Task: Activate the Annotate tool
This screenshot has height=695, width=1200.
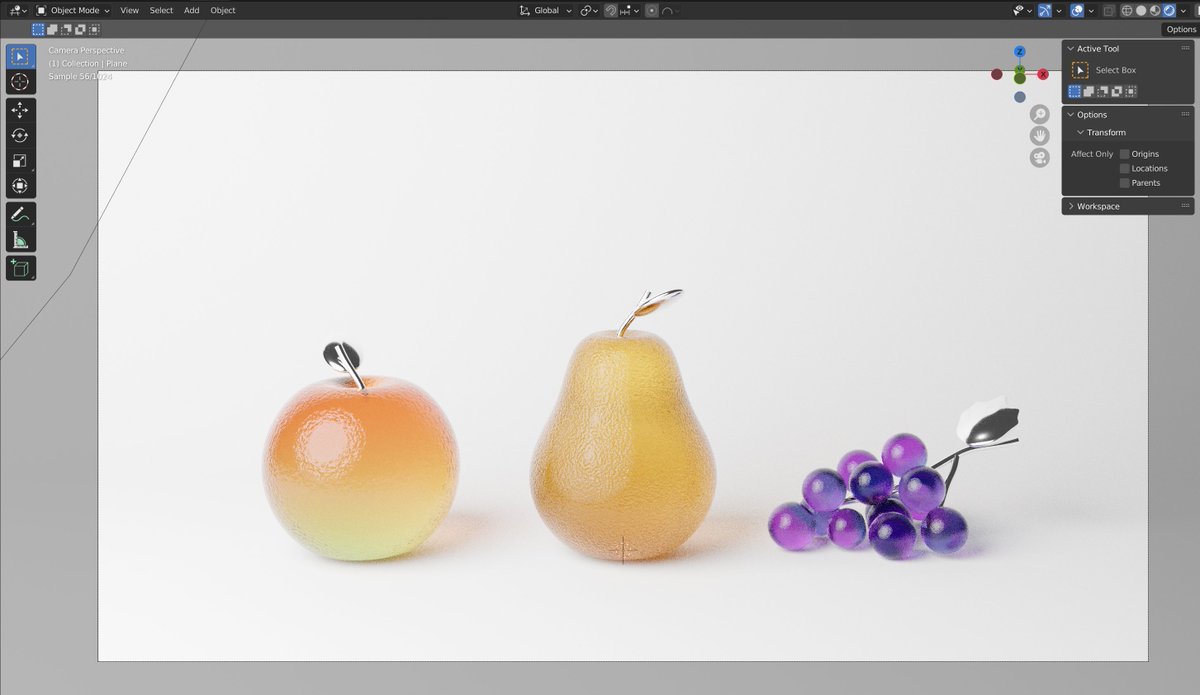Action: (20, 214)
